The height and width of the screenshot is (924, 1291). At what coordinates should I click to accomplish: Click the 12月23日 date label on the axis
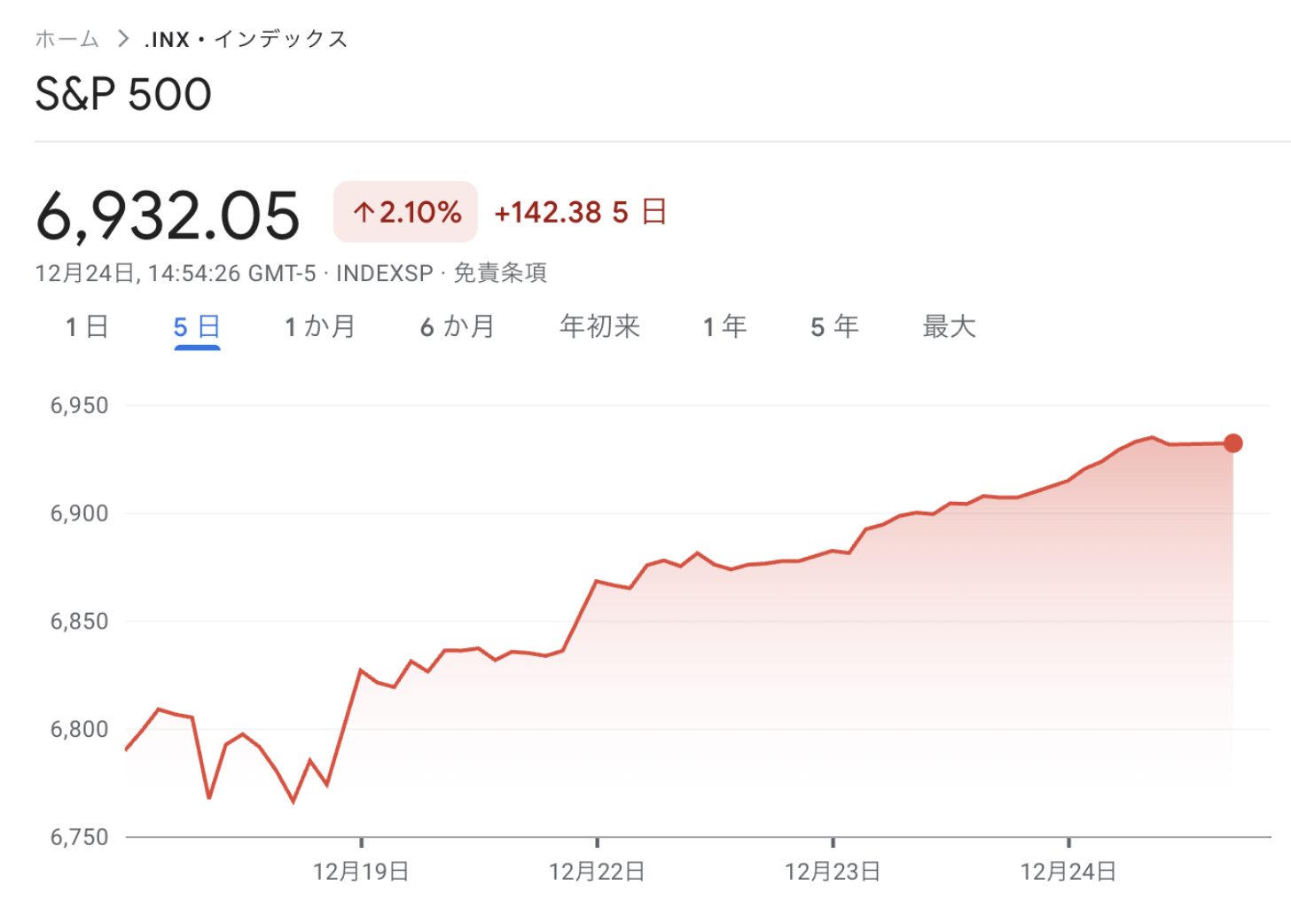point(833,872)
